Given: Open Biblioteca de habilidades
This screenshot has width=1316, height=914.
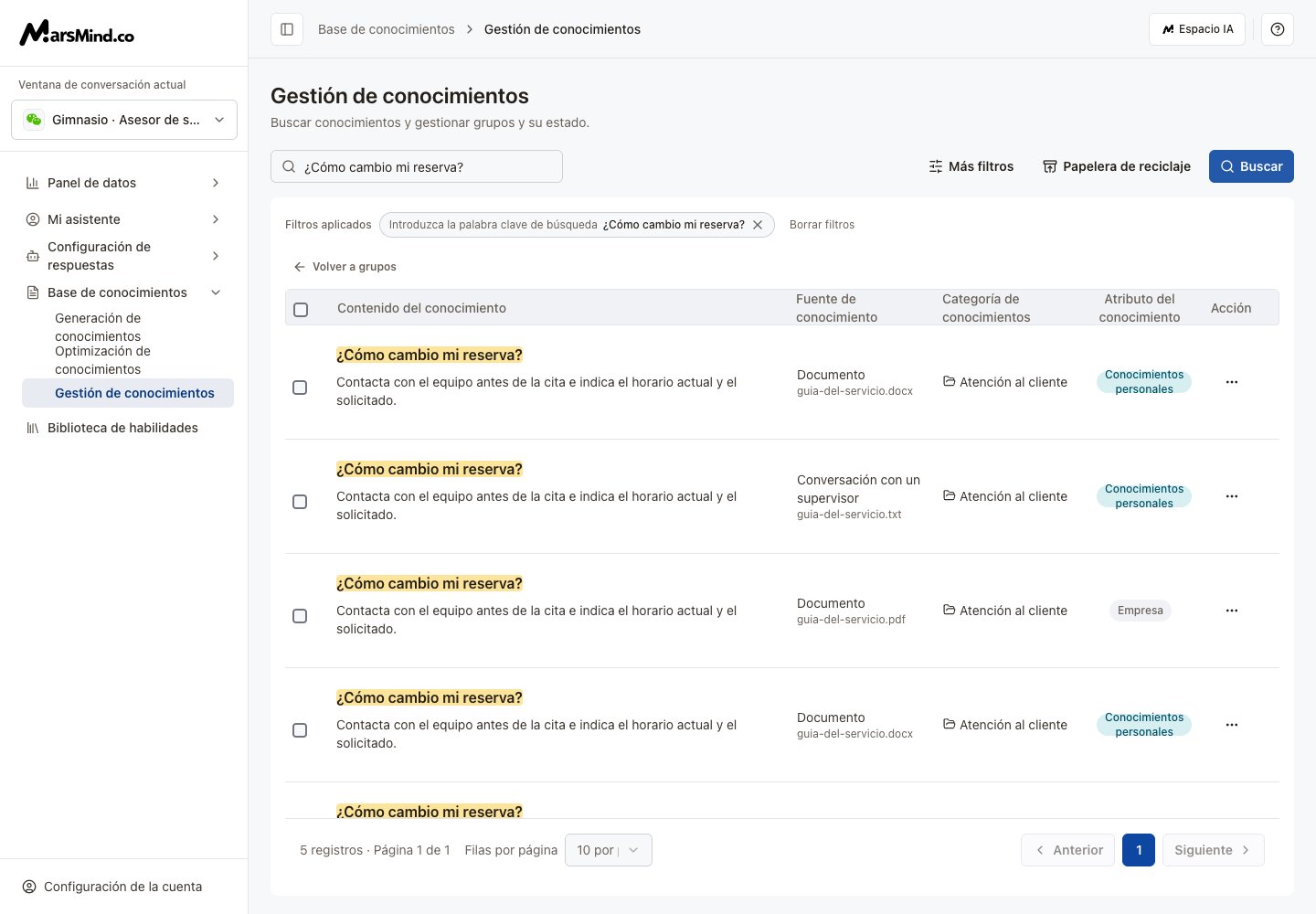Looking at the screenshot, I should pos(122,428).
